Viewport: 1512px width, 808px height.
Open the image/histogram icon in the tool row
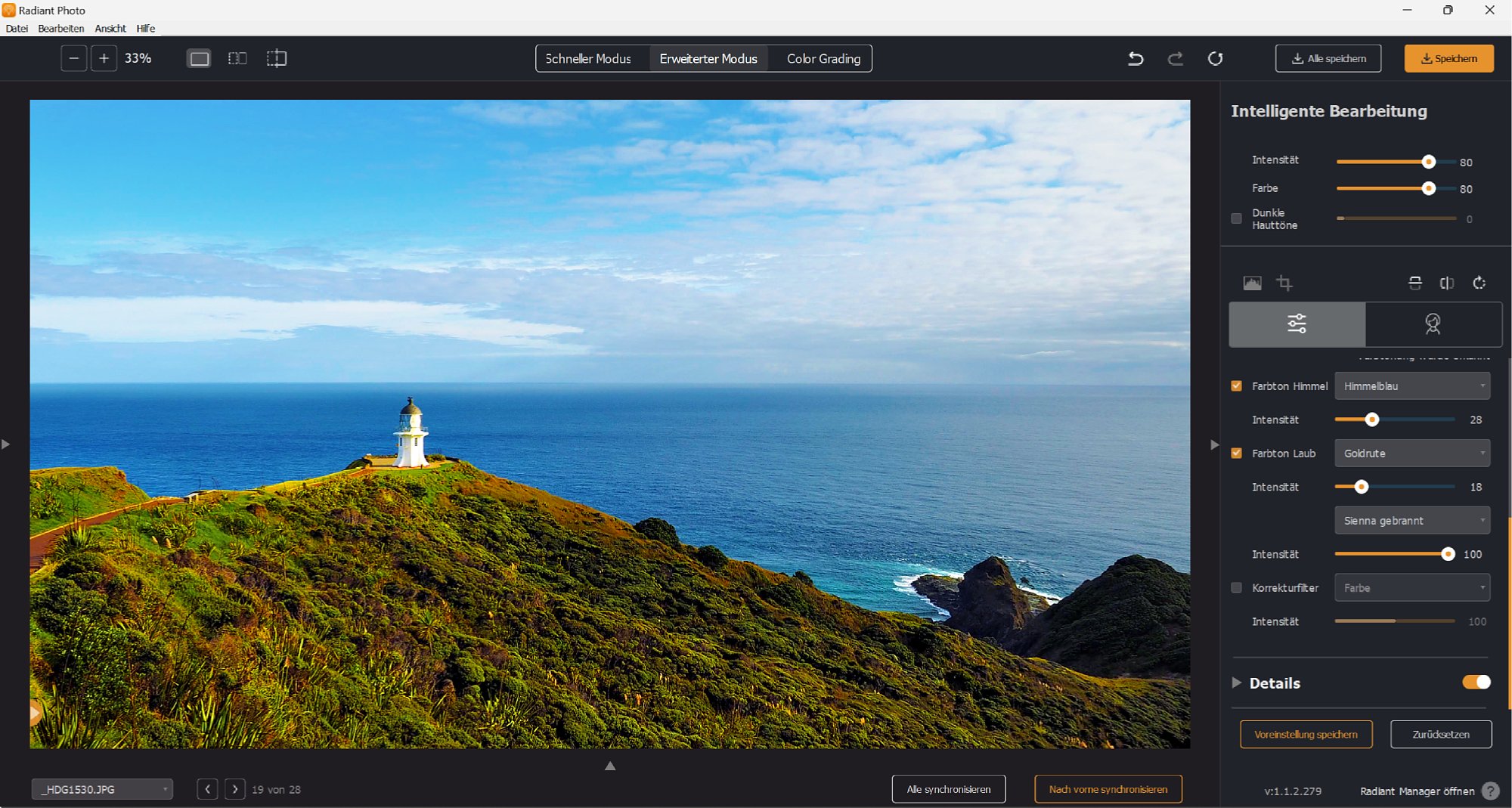1252,283
